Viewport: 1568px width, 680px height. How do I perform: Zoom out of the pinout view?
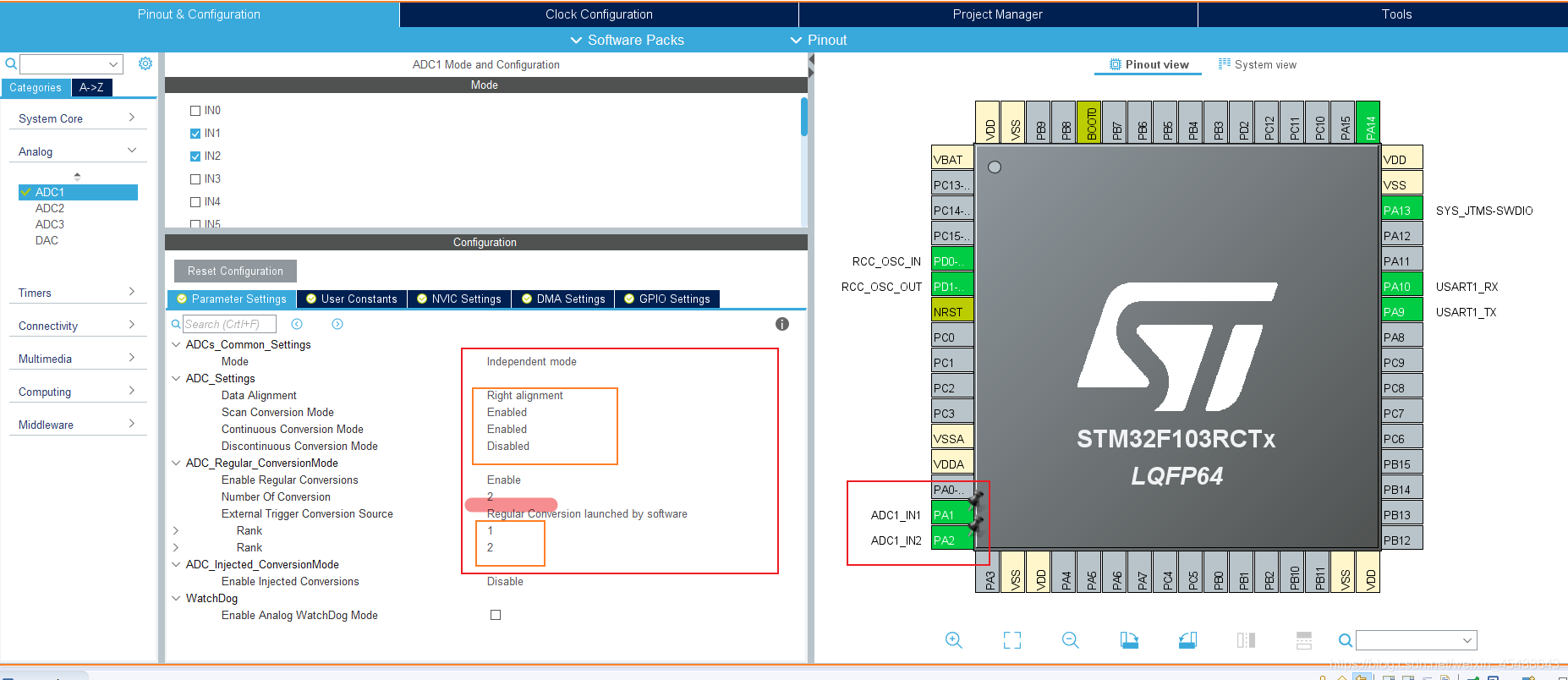pyautogui.click(x=1070, y=640)
